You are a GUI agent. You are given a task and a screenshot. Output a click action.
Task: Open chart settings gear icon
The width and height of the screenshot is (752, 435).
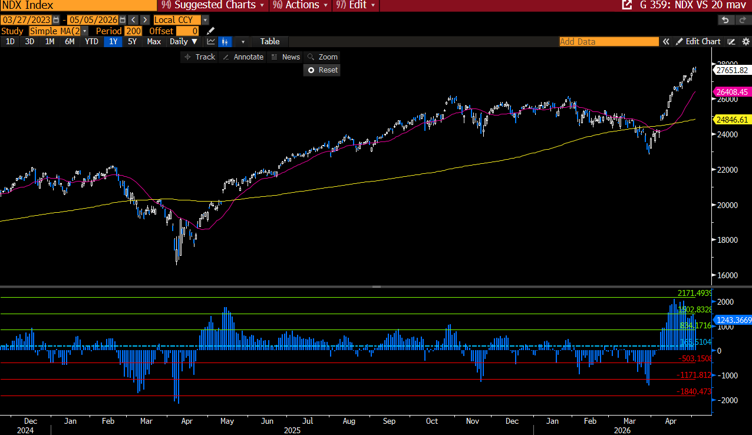[x=746, y=42]
